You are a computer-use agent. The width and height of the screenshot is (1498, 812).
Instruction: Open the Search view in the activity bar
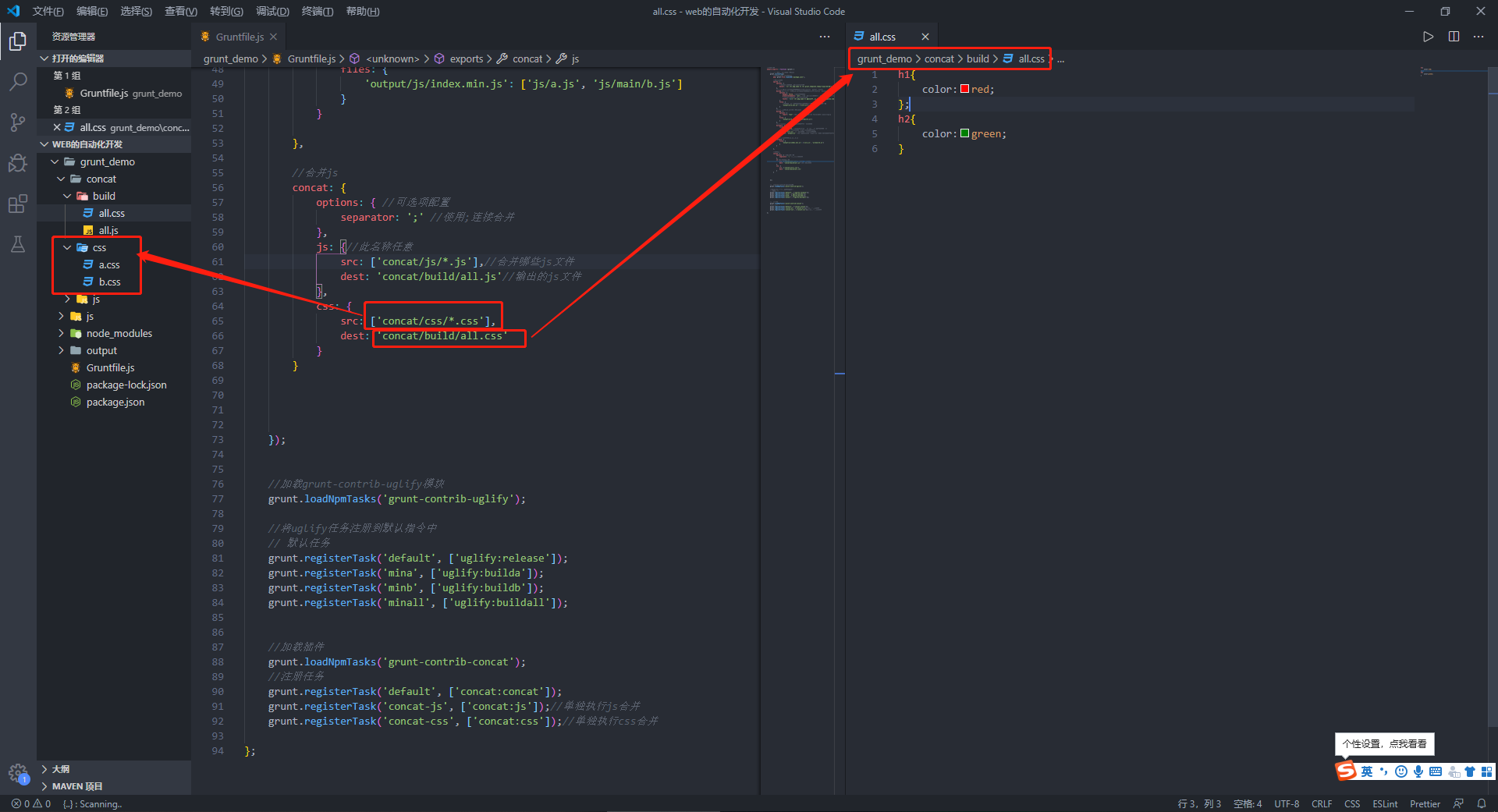click(x=18, y=81)
